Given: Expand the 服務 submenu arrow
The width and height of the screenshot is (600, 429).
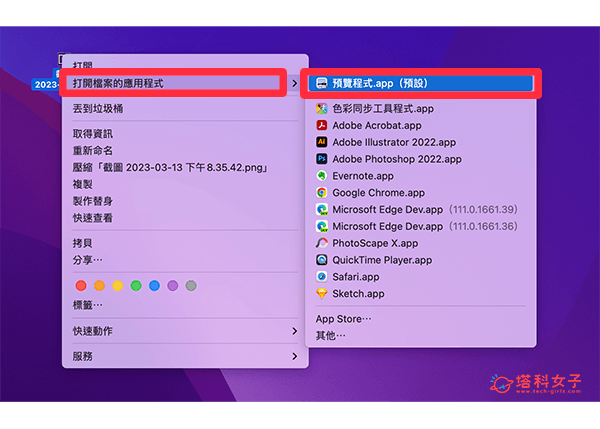Looking at the screenshot, I should [x=294, y=356].
